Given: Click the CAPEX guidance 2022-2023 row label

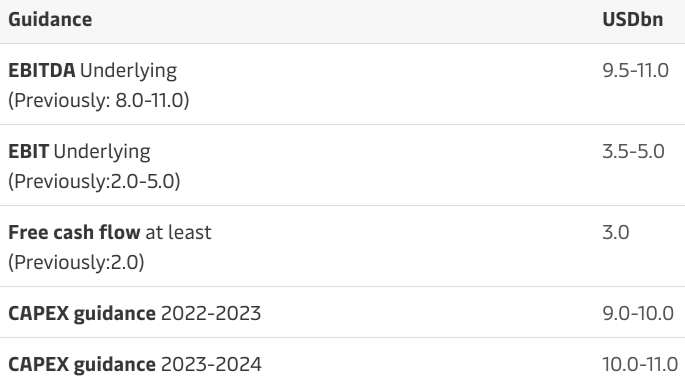Looking at the screenshot, I should 135,314.
